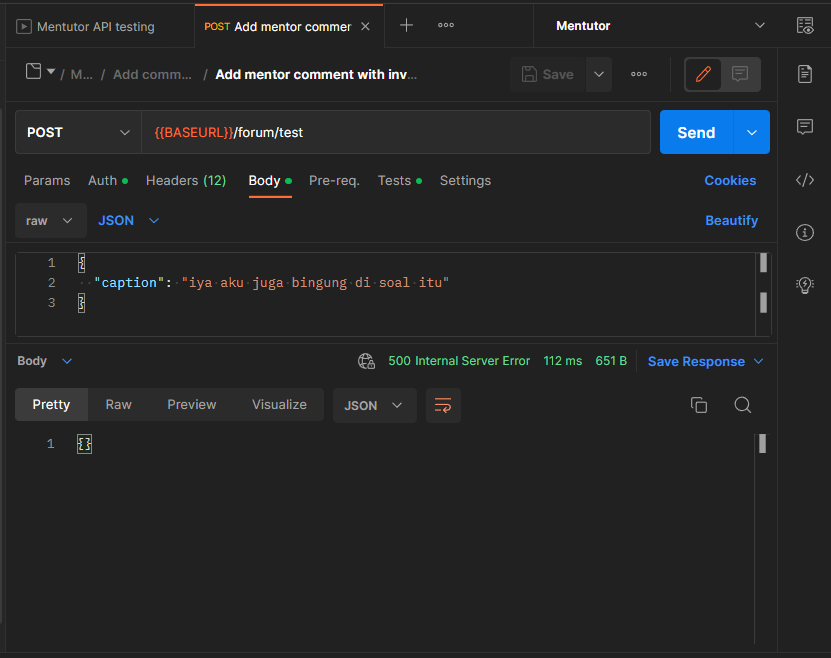Search within the response
The image size is (831, 658).
click(x=743, y=405)
